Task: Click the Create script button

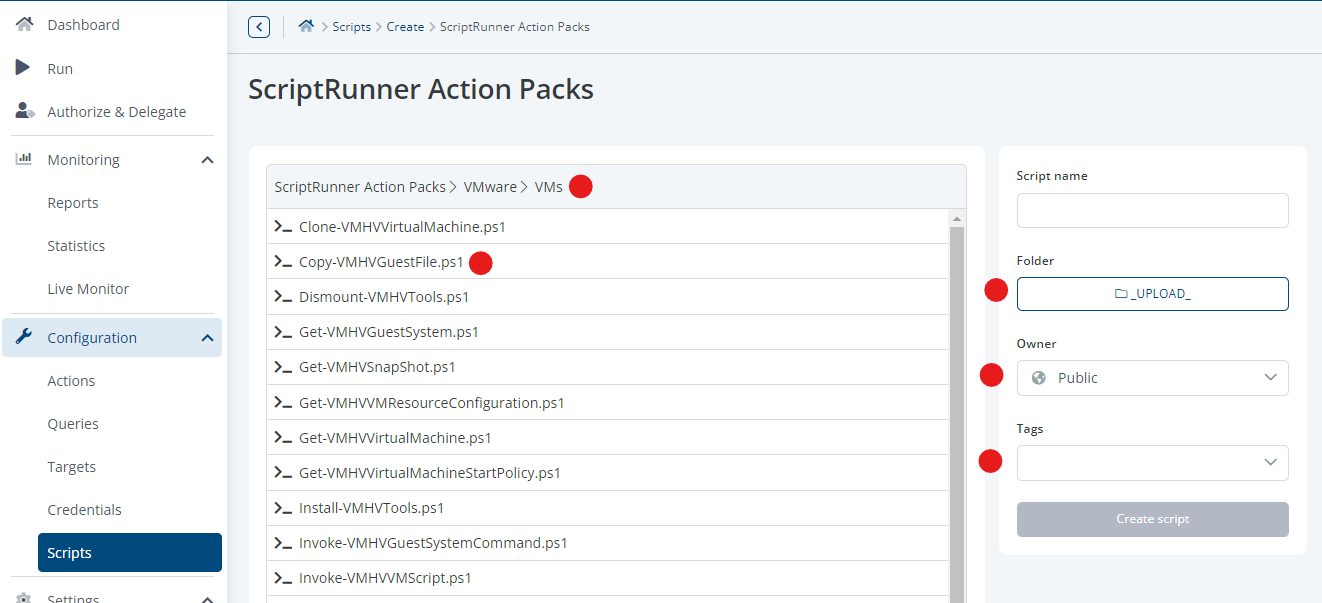Action: pos(1153,519)
